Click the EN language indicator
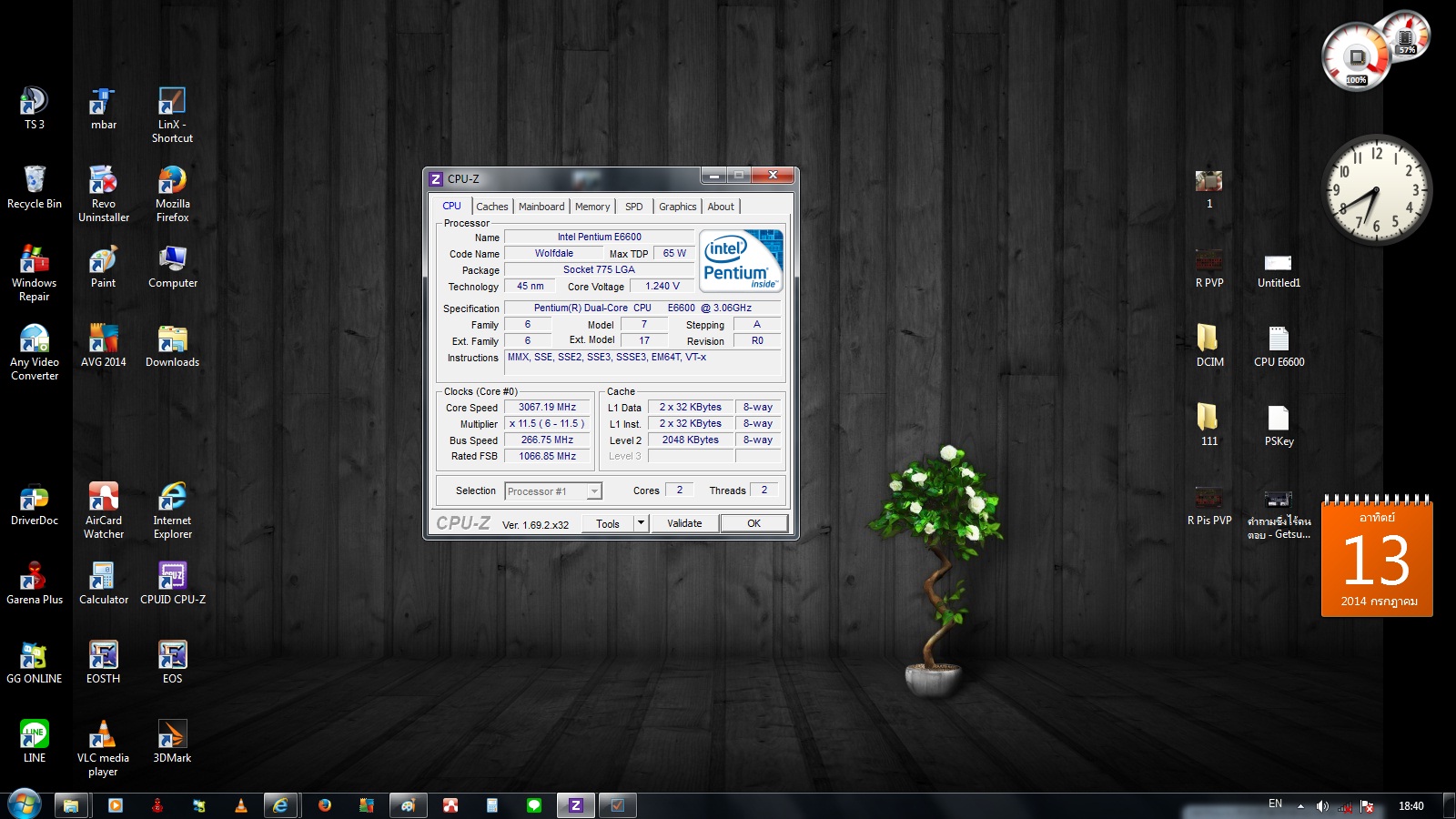Screen dimensions: 1456x819 pos(1275,804)
